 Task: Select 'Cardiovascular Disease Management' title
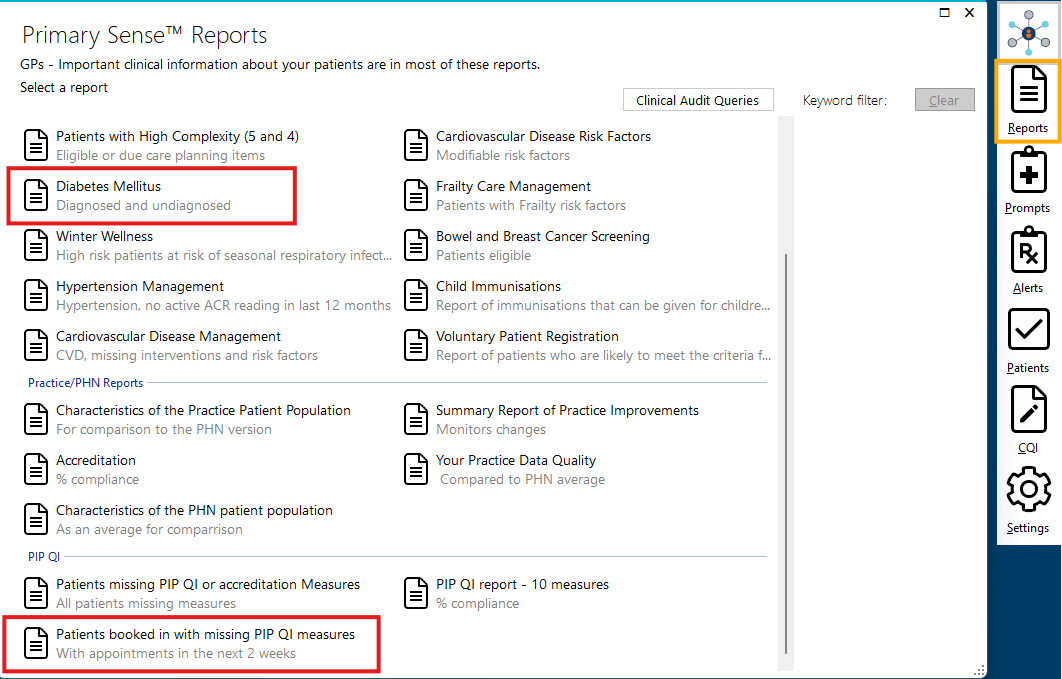tap(168, 336)
